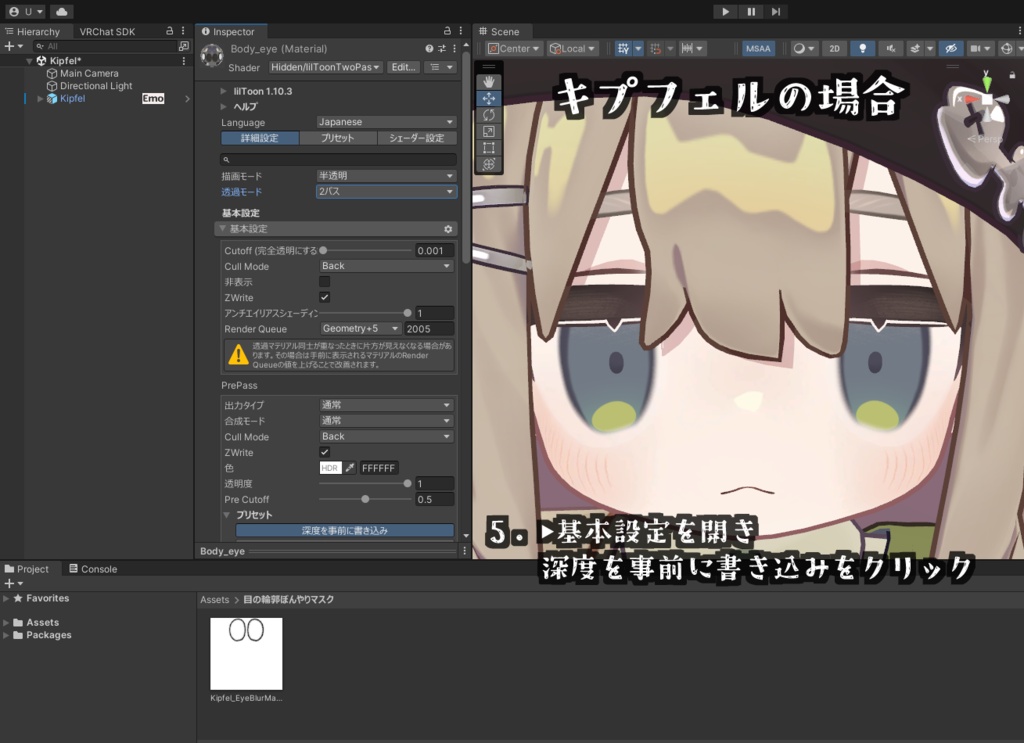
Task: Select the シェーダー設定 tab
Action: (417, 138)
